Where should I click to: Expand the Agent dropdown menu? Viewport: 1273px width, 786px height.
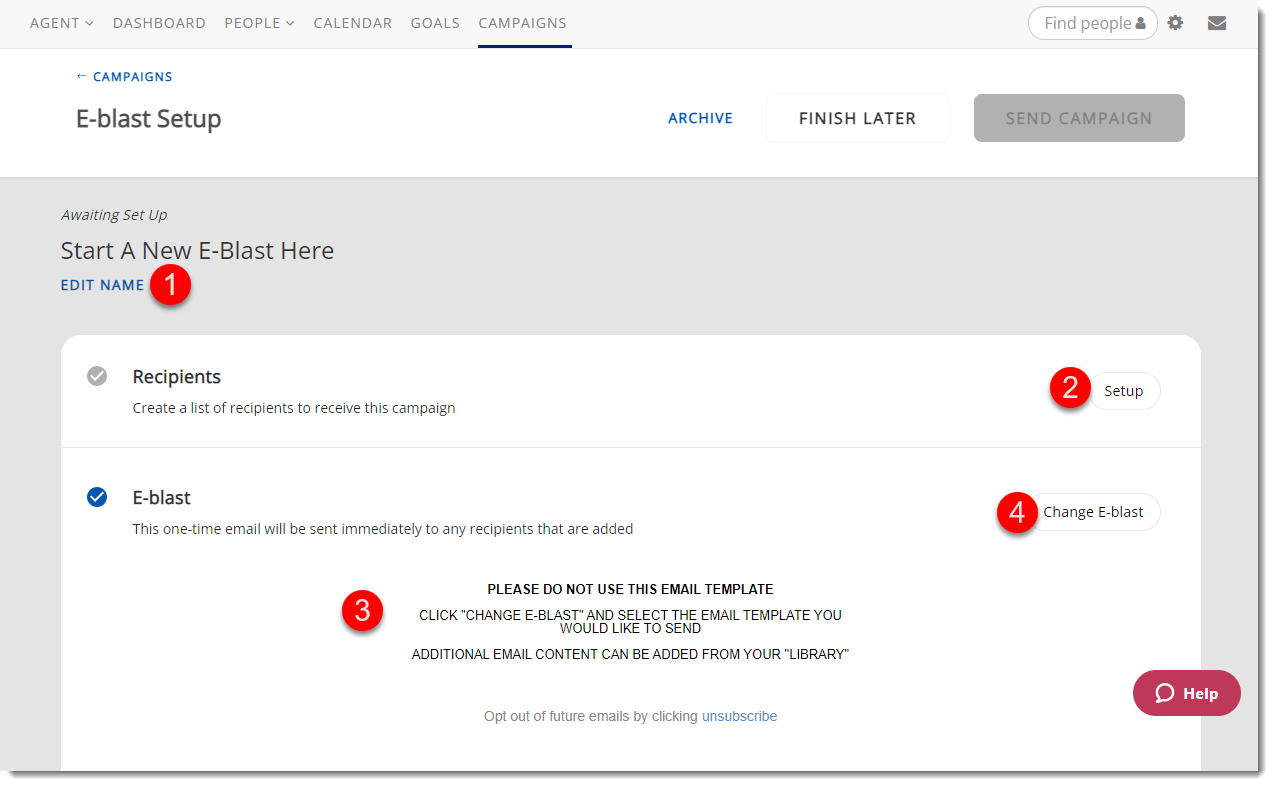point(61,23)
